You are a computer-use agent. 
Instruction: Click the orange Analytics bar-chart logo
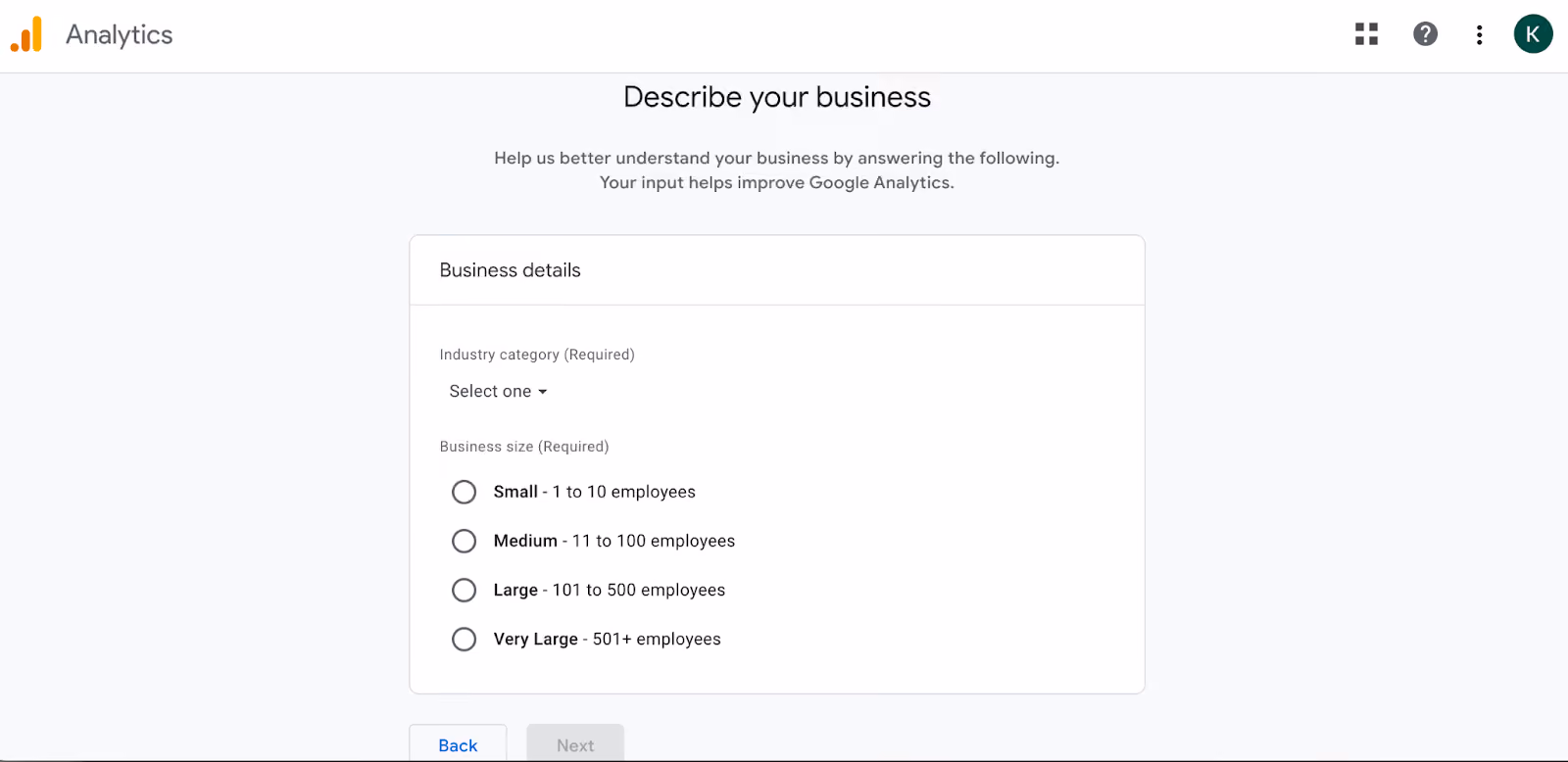(x=26, y=34)
